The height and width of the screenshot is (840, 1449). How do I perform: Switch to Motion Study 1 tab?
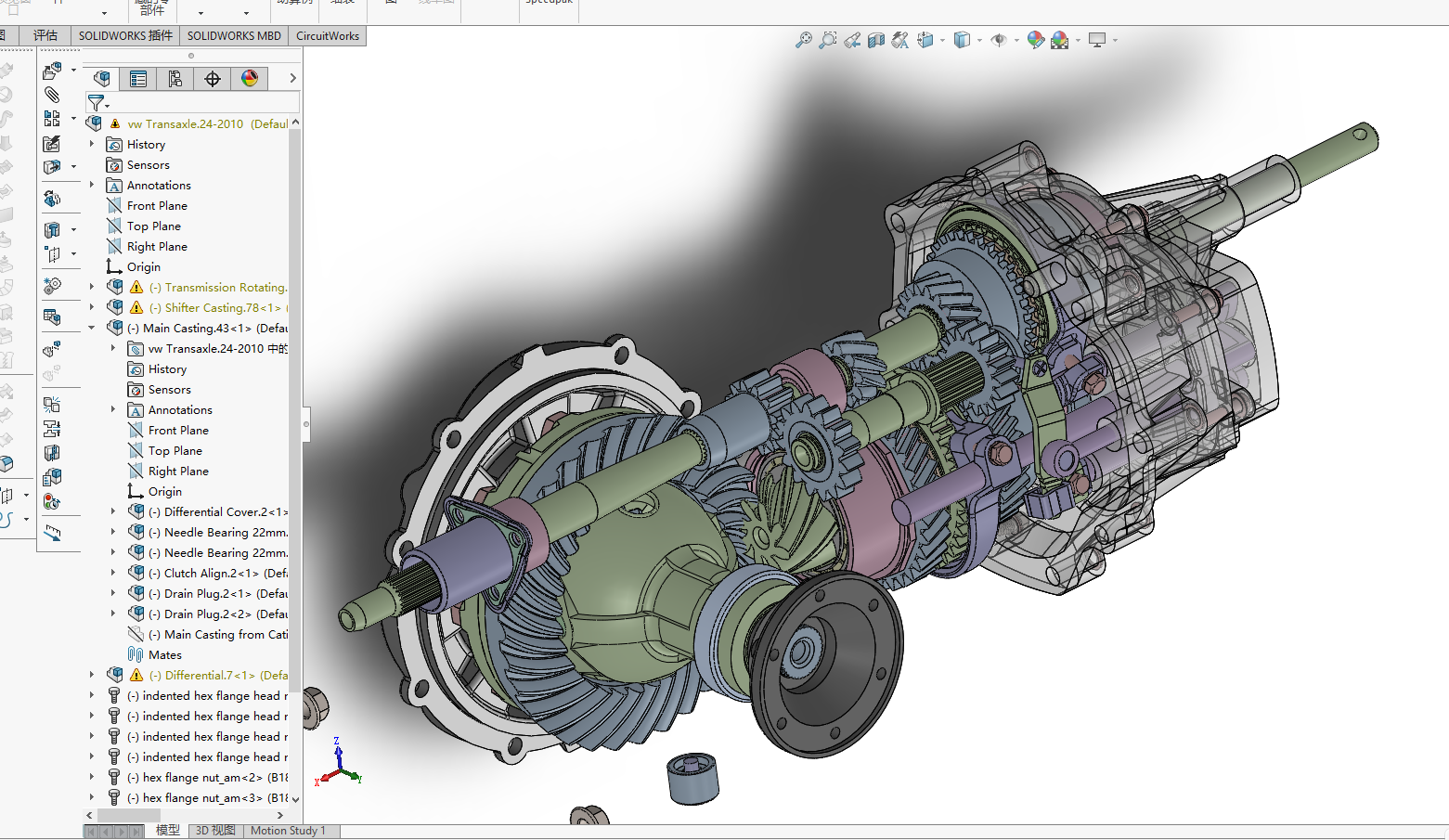point(288,831)
